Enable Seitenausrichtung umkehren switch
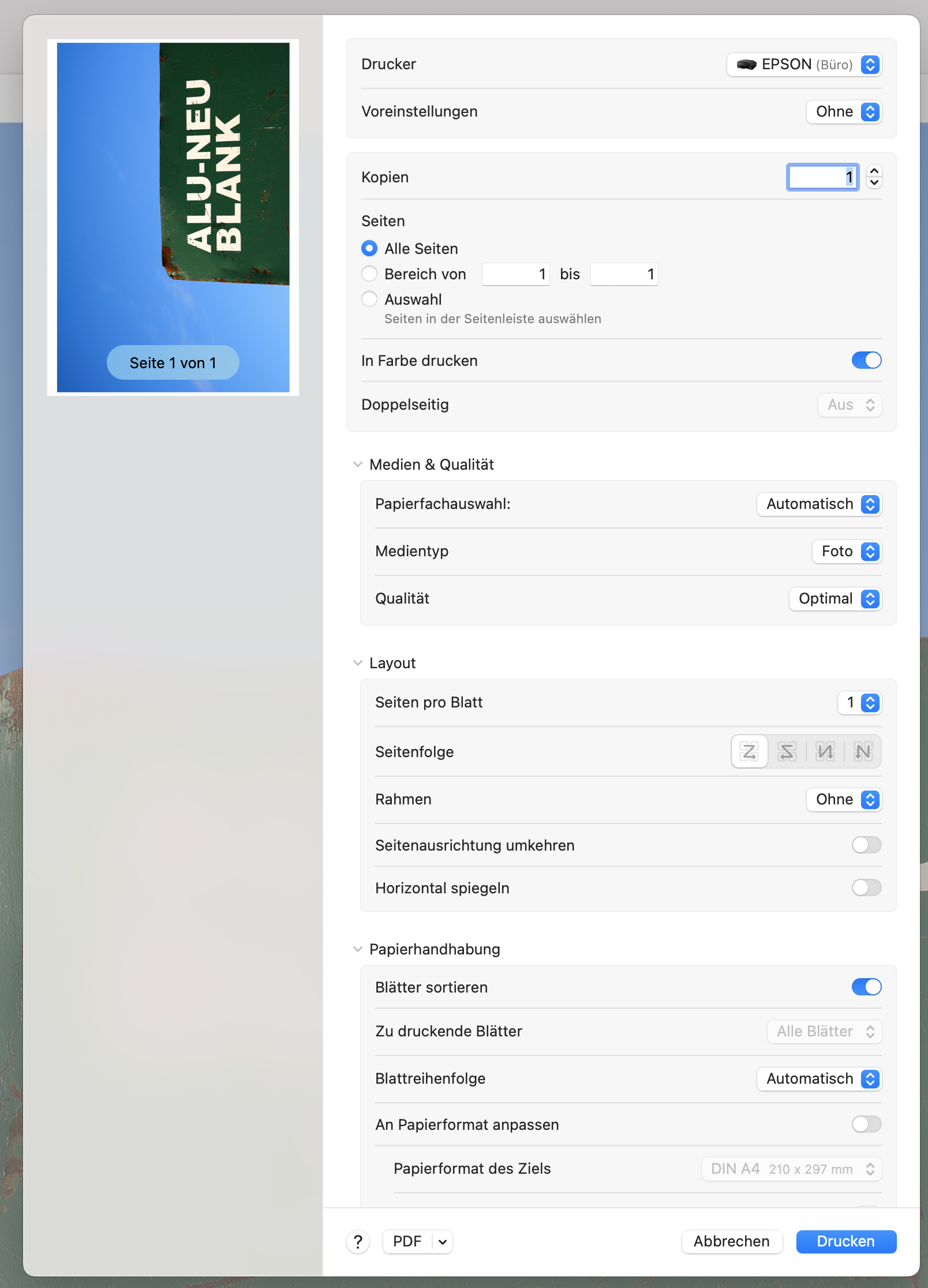The image size is (928, 1288). point(866,845)
